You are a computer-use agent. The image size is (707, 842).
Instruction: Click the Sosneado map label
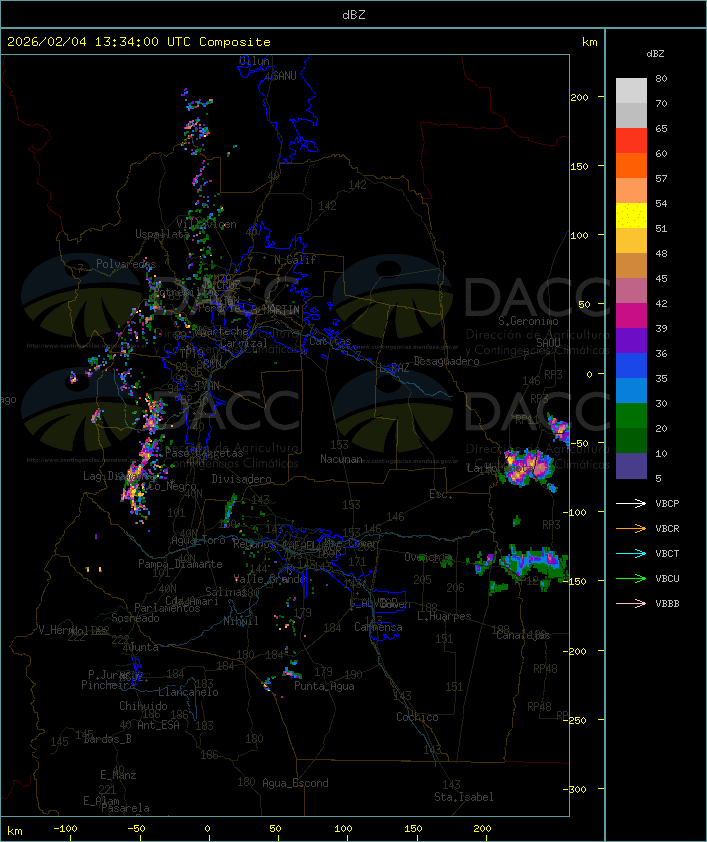pyautogui.click(x=135, y=618)
